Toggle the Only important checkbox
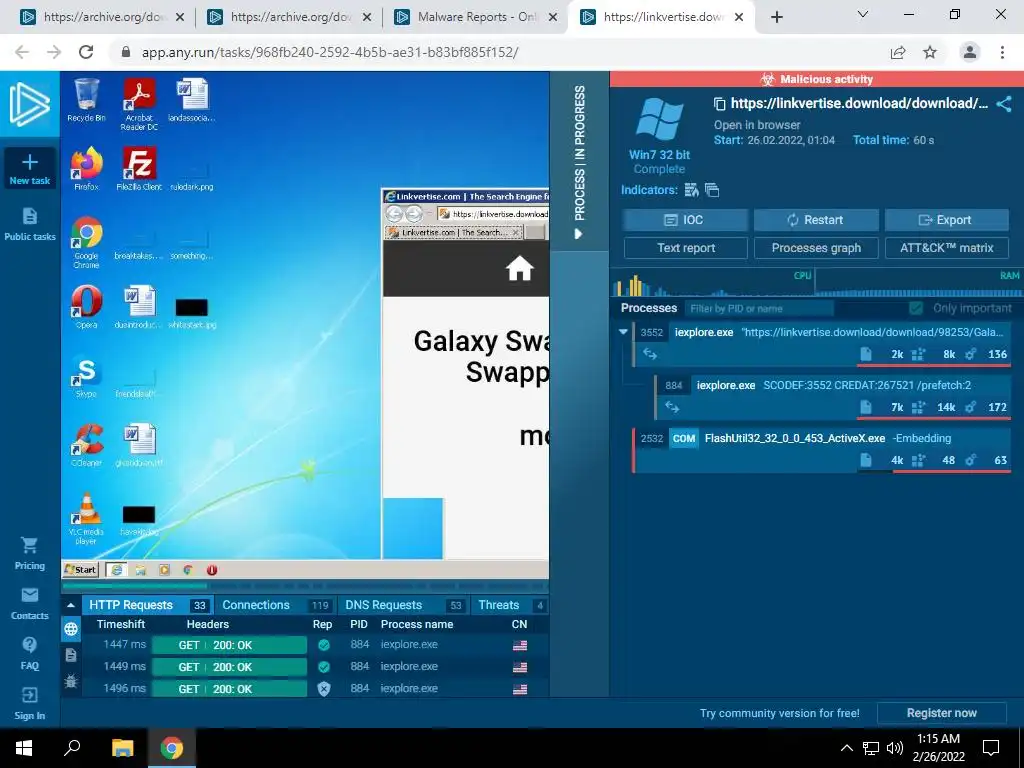The image size is (1024, 768). click(916, 308)
